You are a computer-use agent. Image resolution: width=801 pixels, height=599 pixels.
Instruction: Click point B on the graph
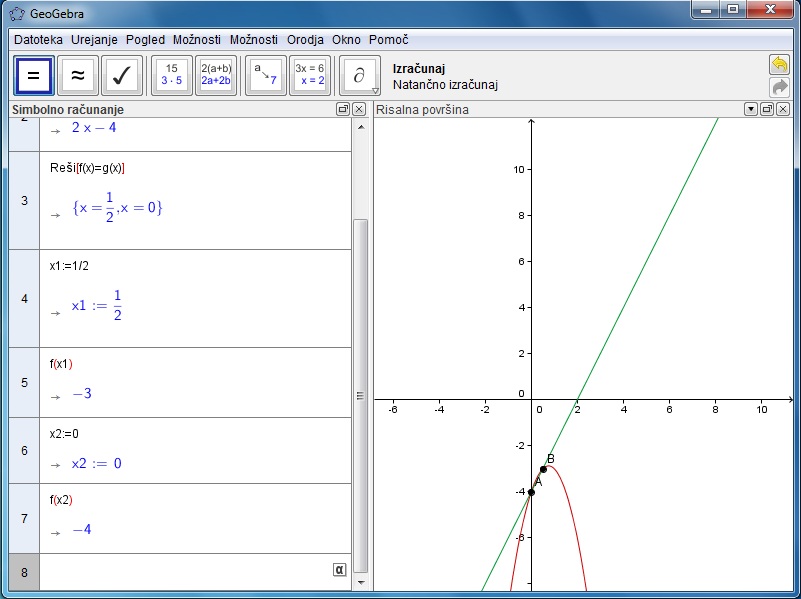(543, 468)
